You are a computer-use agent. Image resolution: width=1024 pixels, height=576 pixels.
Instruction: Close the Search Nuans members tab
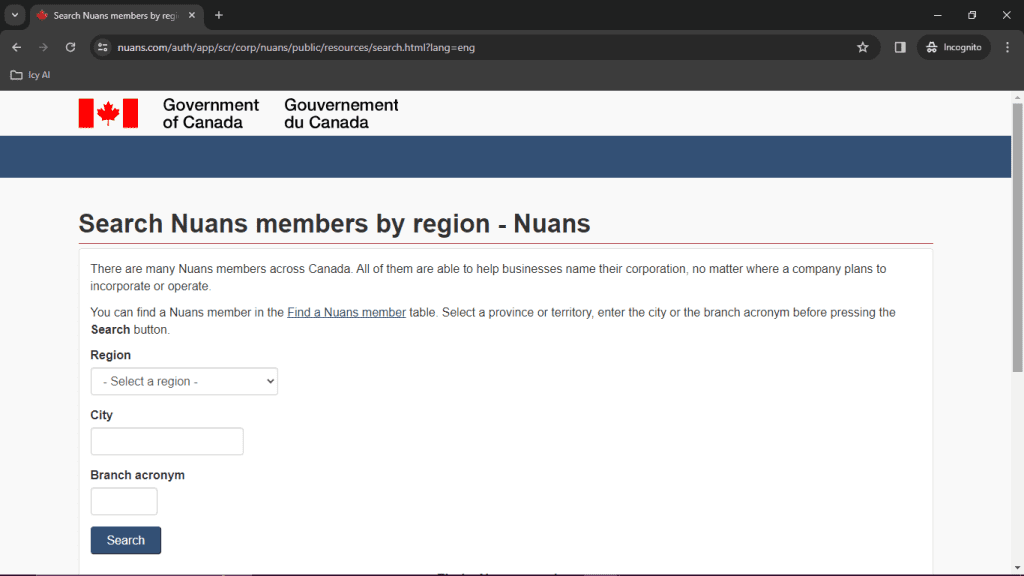(x=192, y=15)
